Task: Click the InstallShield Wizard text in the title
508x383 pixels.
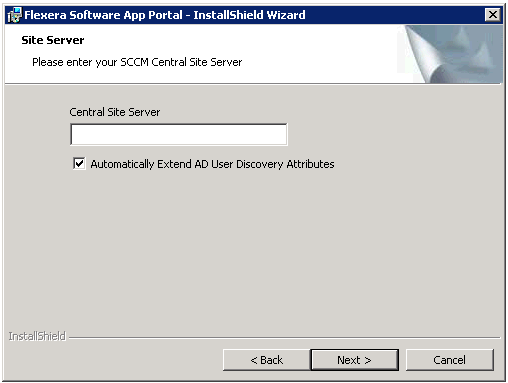Action: [249, 15]
